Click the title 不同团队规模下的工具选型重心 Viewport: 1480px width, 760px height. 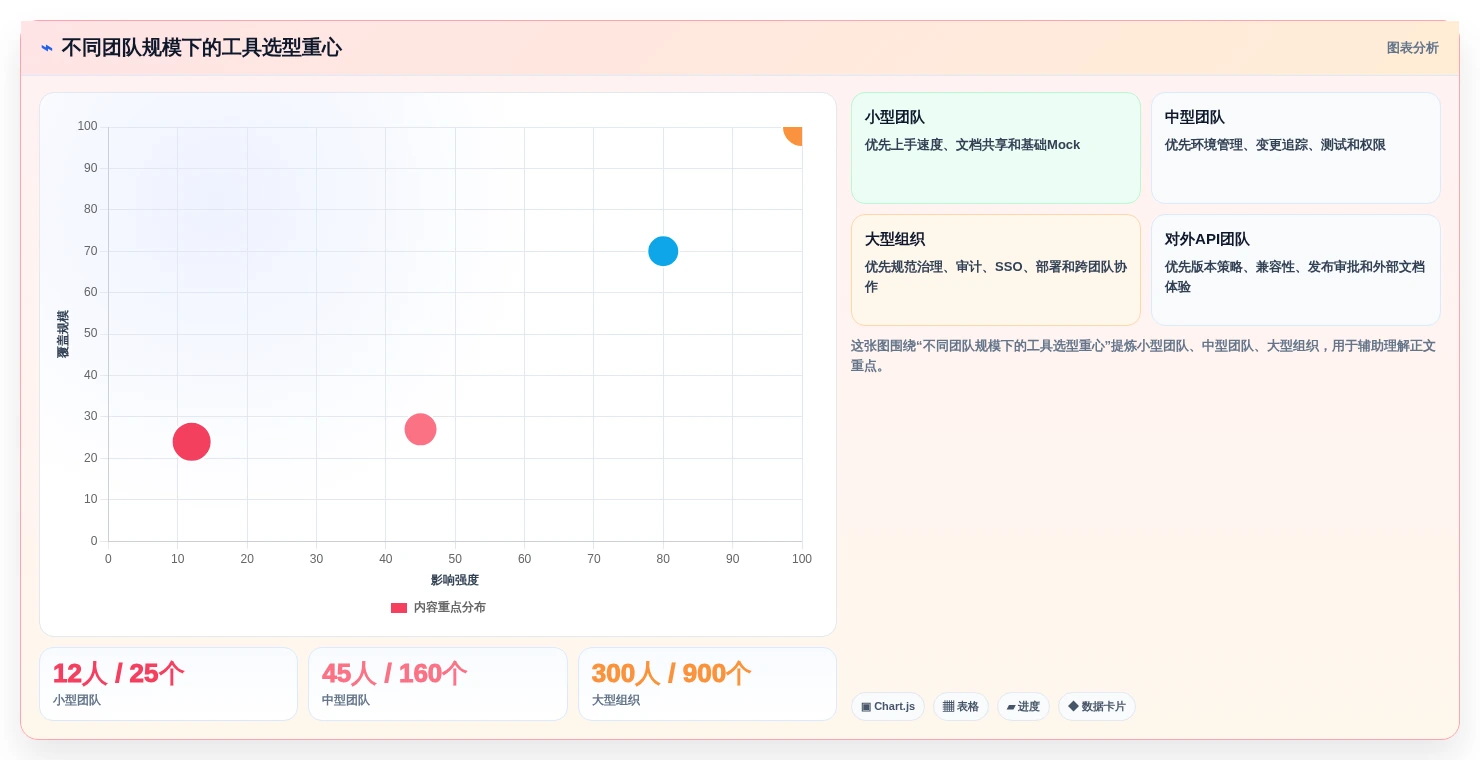pos(202,47)
